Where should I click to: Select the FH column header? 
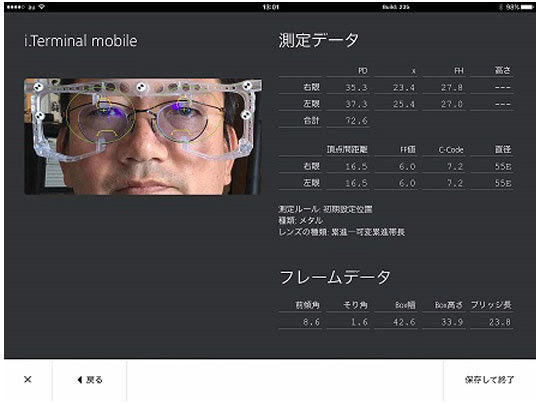click(x=458, y=71)
